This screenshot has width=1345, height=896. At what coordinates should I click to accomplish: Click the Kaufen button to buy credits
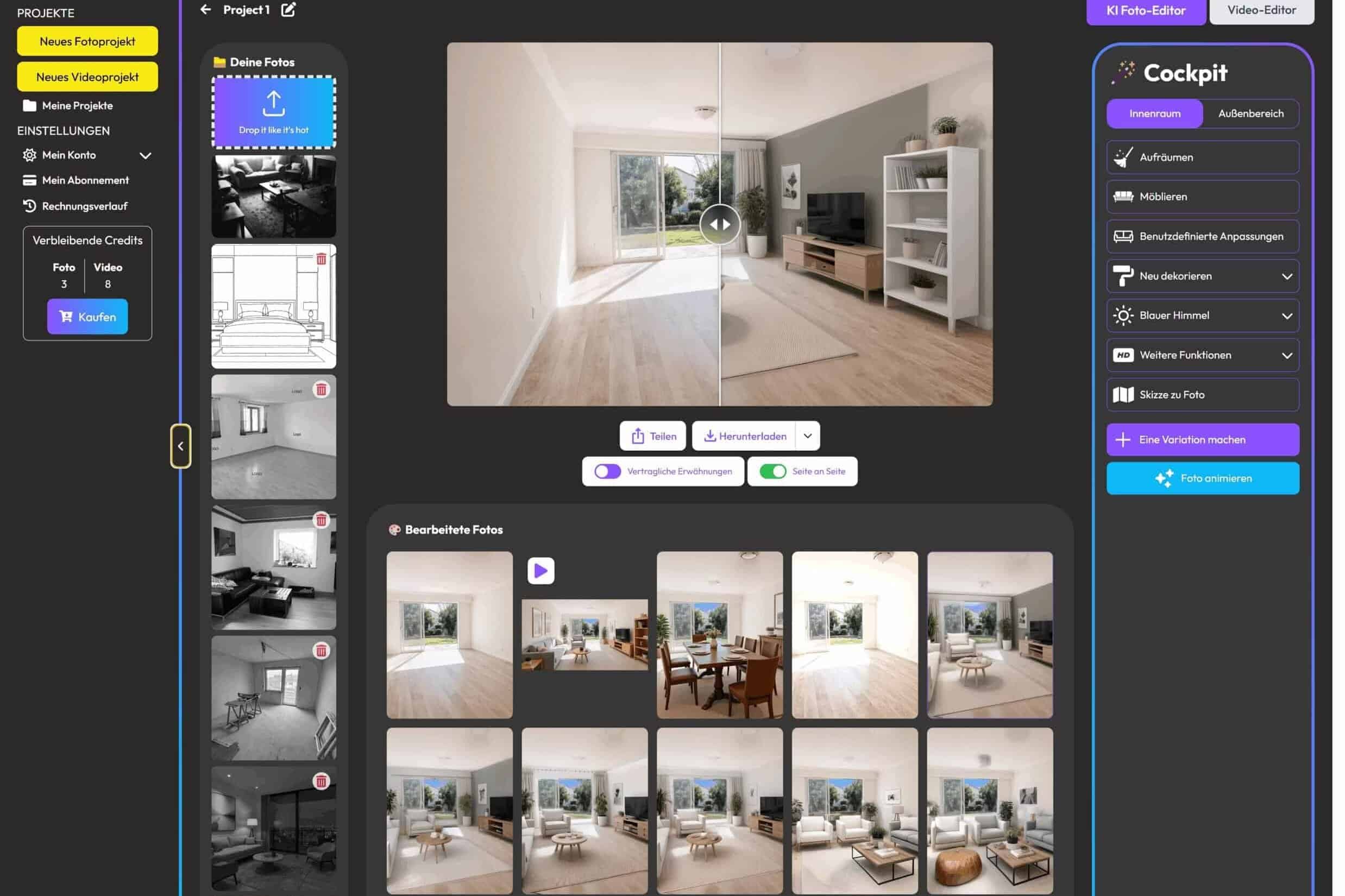tap(87, 316)
